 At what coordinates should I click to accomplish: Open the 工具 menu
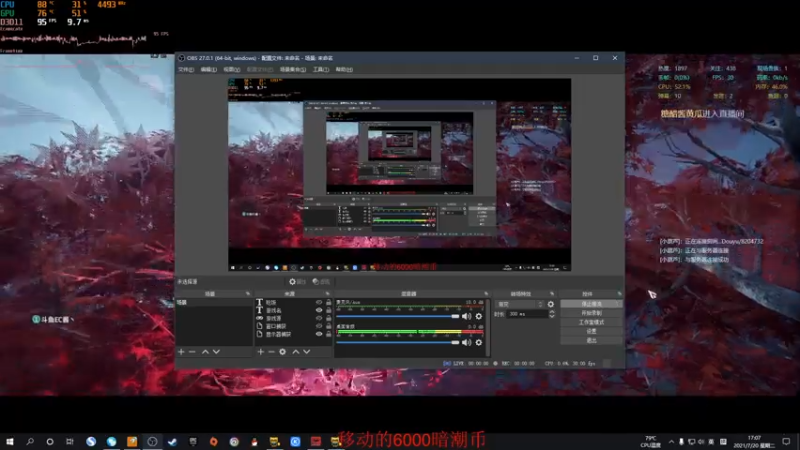321,69
